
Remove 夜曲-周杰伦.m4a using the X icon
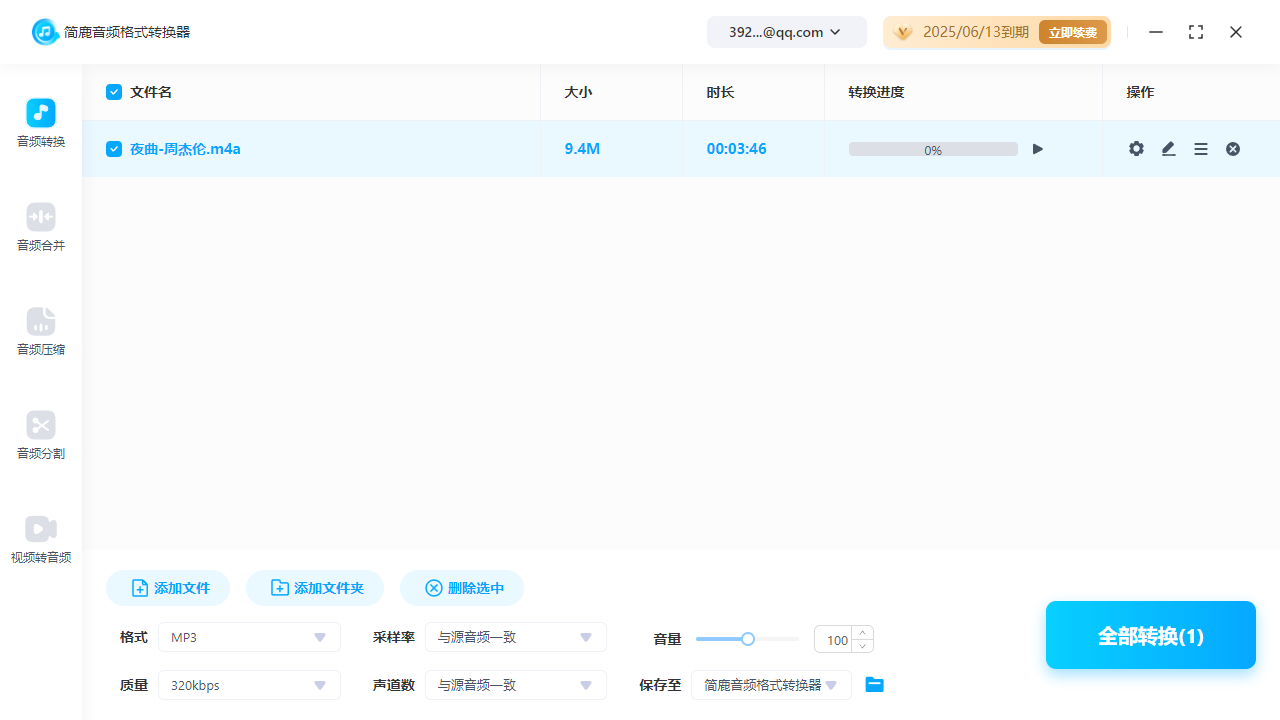click(x=1232, y=148)
